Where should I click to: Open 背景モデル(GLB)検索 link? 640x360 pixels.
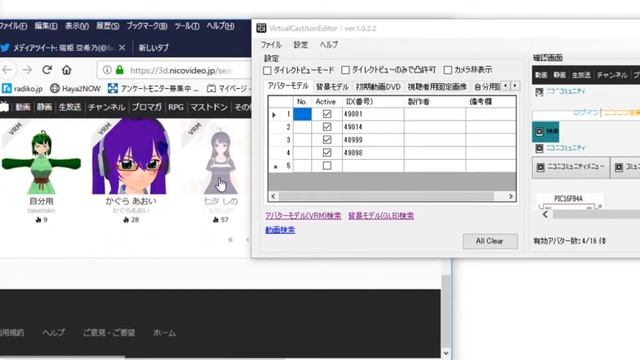[x=381, y=216]
